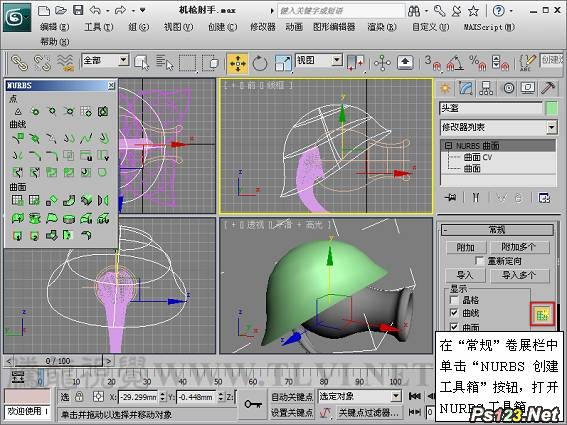Click the Configure Modifier Sets icon

click(544, 198)
